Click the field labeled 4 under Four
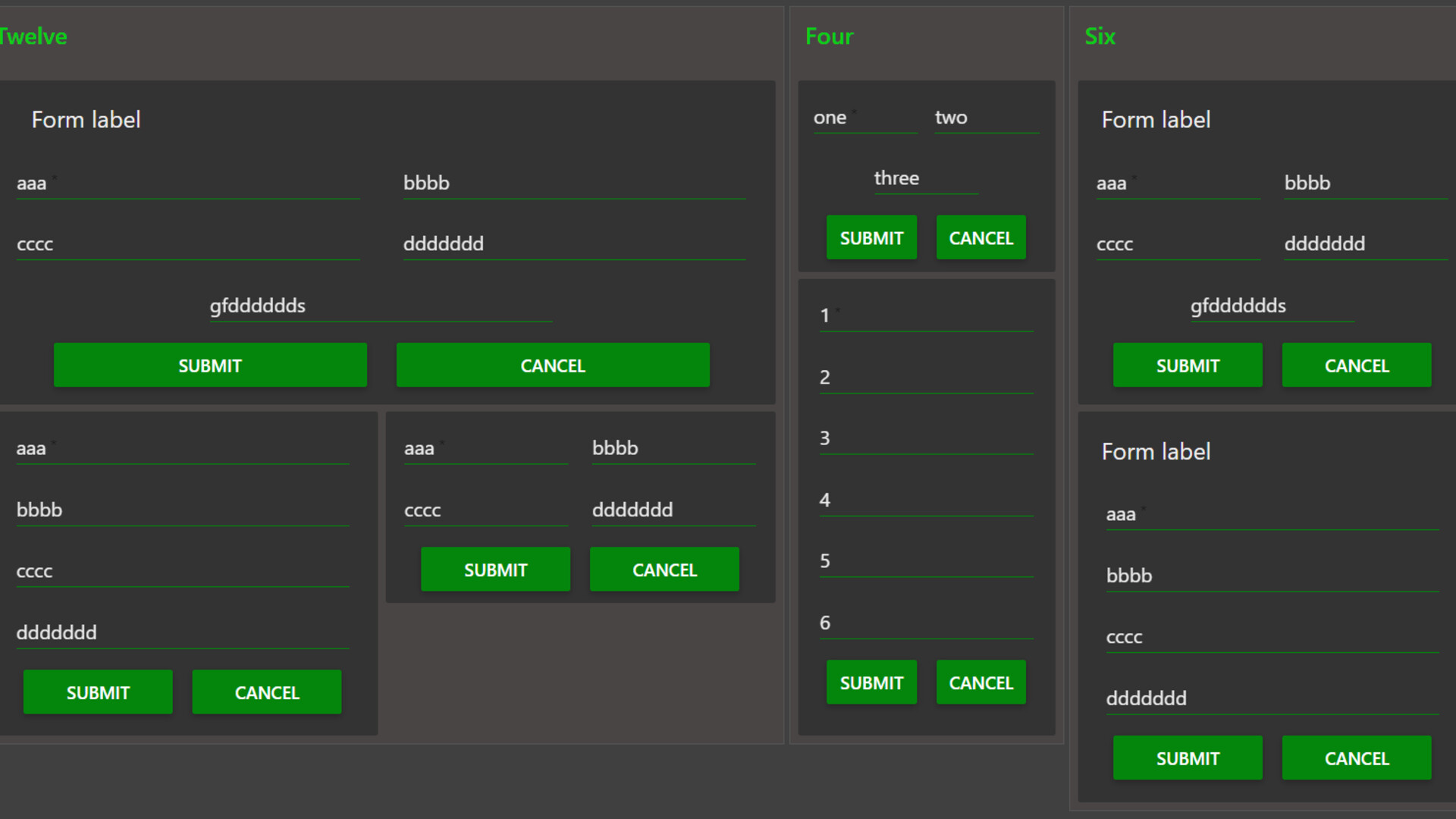The width and height of the screenshot is (1456, 819). pos(925,500)
